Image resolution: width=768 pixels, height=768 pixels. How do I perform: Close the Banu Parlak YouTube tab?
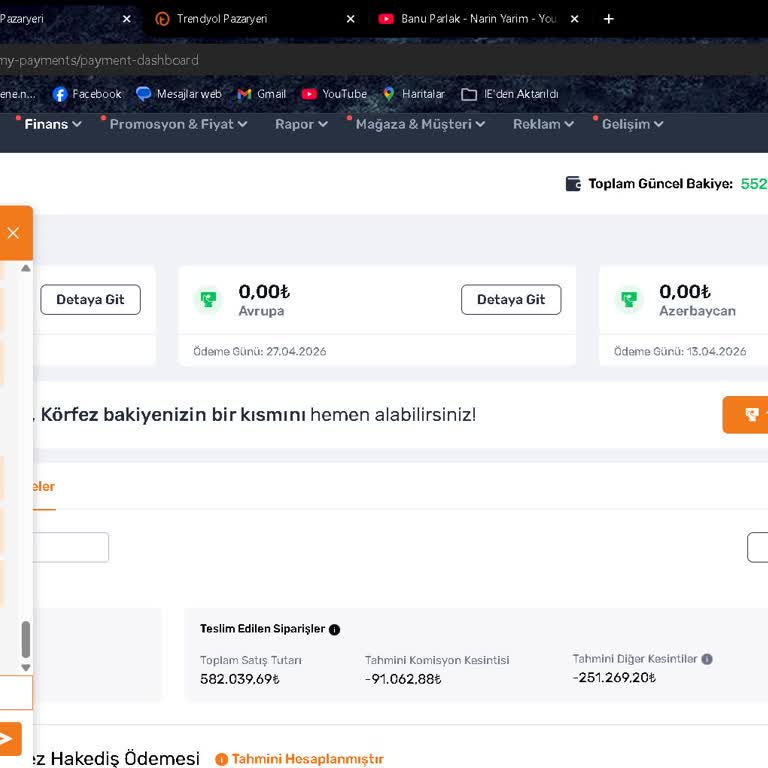pyautogui.click(x=575, y=19)
